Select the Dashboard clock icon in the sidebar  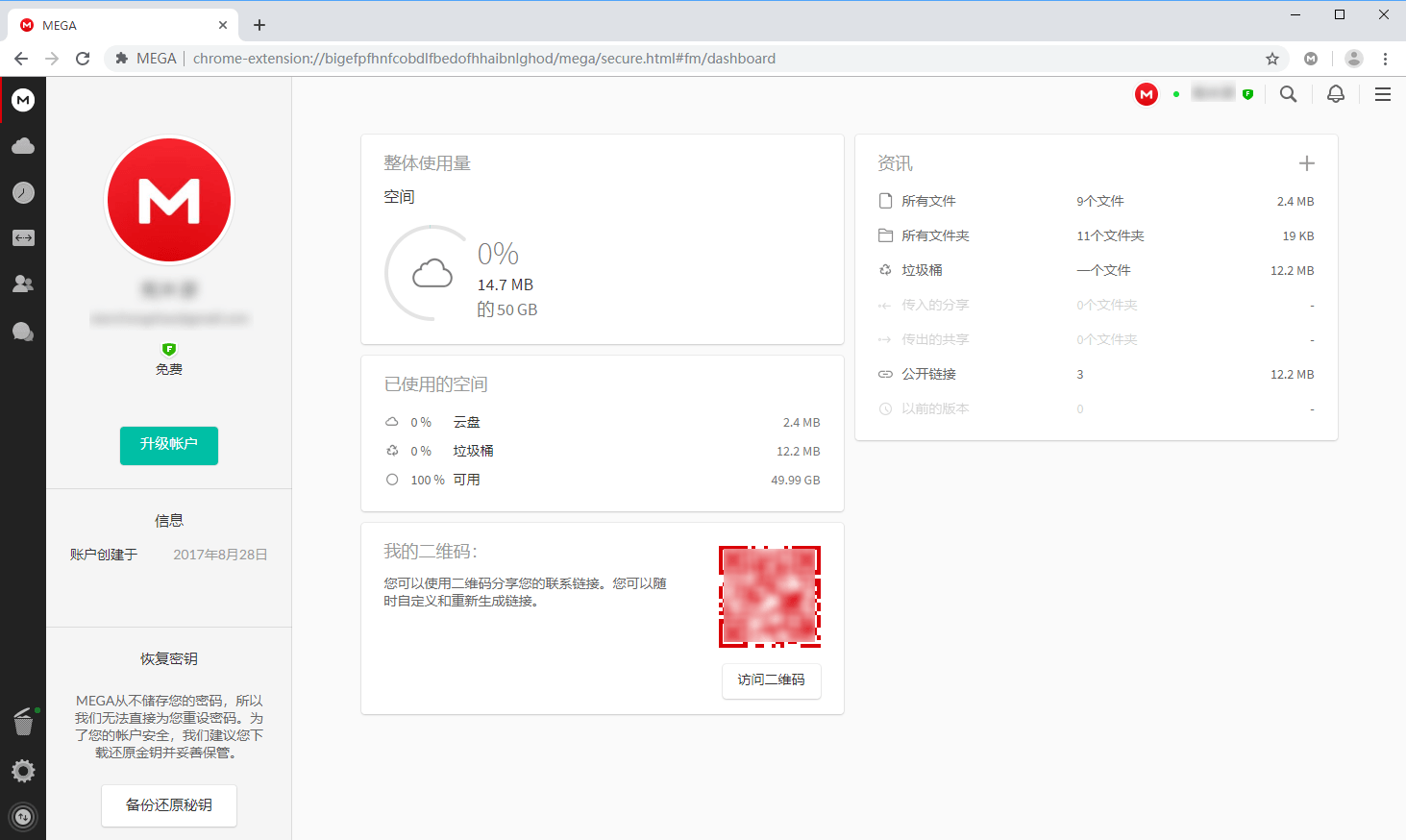[x=22, y=191]
